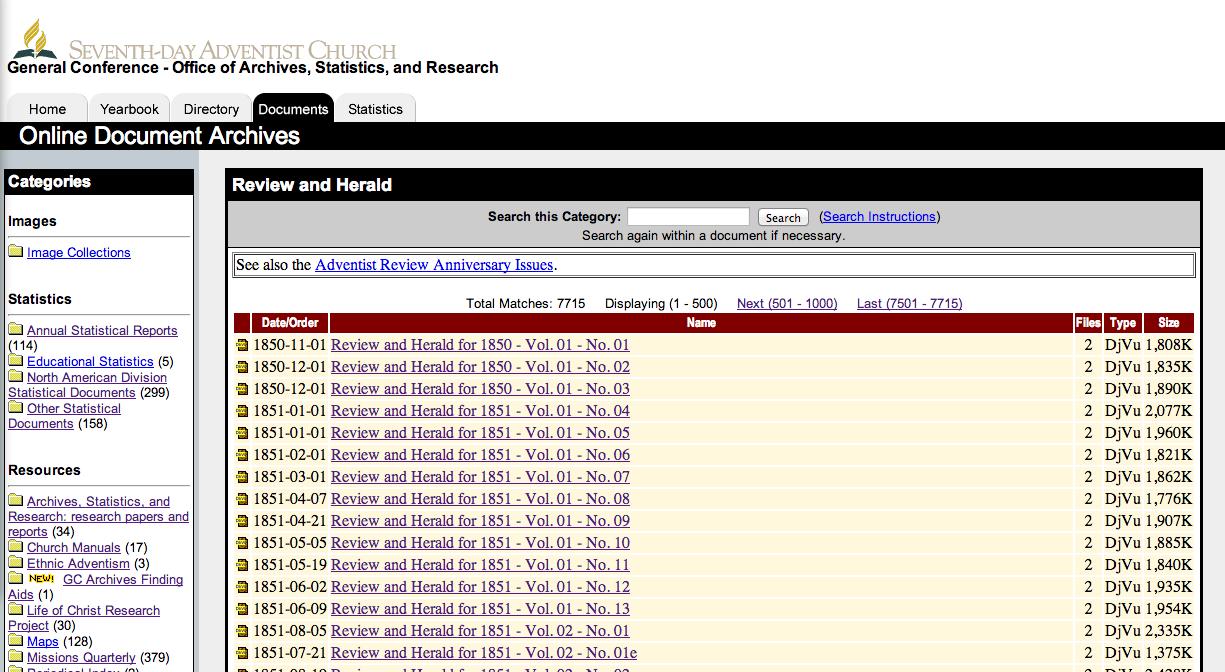The height and width of the screenshot is (672, 1225).
Task: Click the document icon for Vol. 02 - No. 01e
Action: [x=242, y=654]
